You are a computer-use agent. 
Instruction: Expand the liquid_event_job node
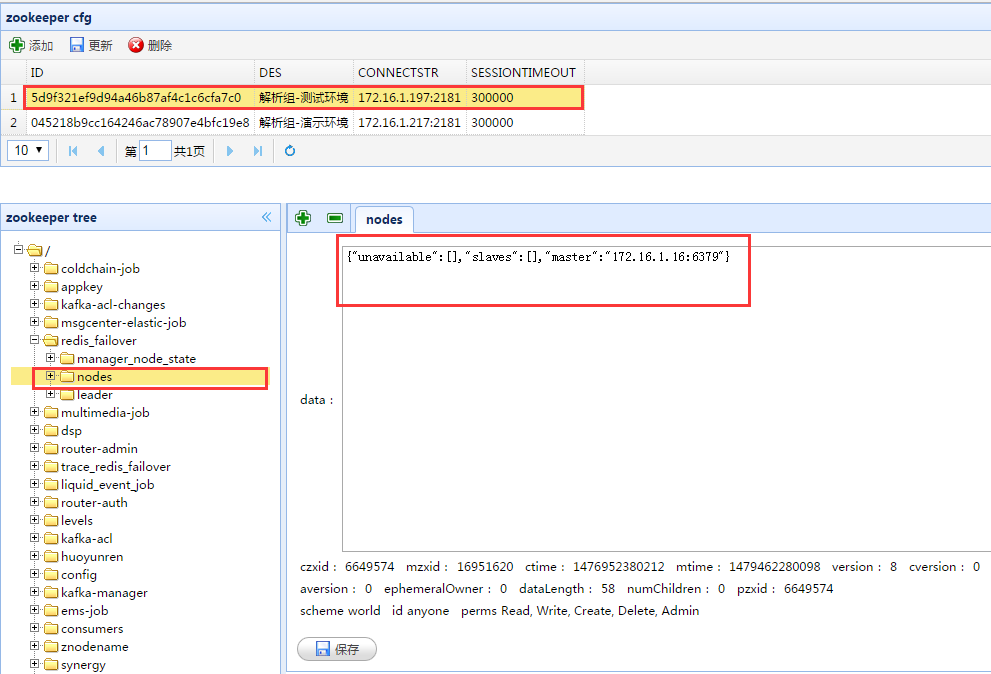(x=35, y=484)
